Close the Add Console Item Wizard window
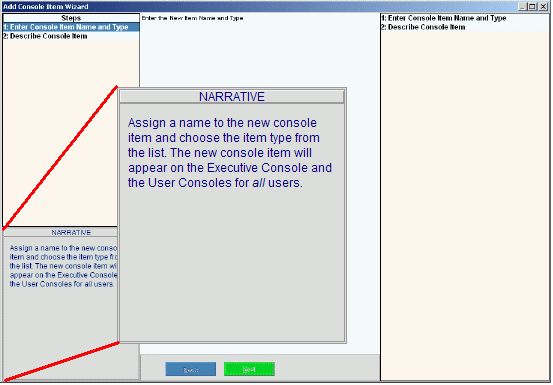The image size is (553, 385). point(543,6)
